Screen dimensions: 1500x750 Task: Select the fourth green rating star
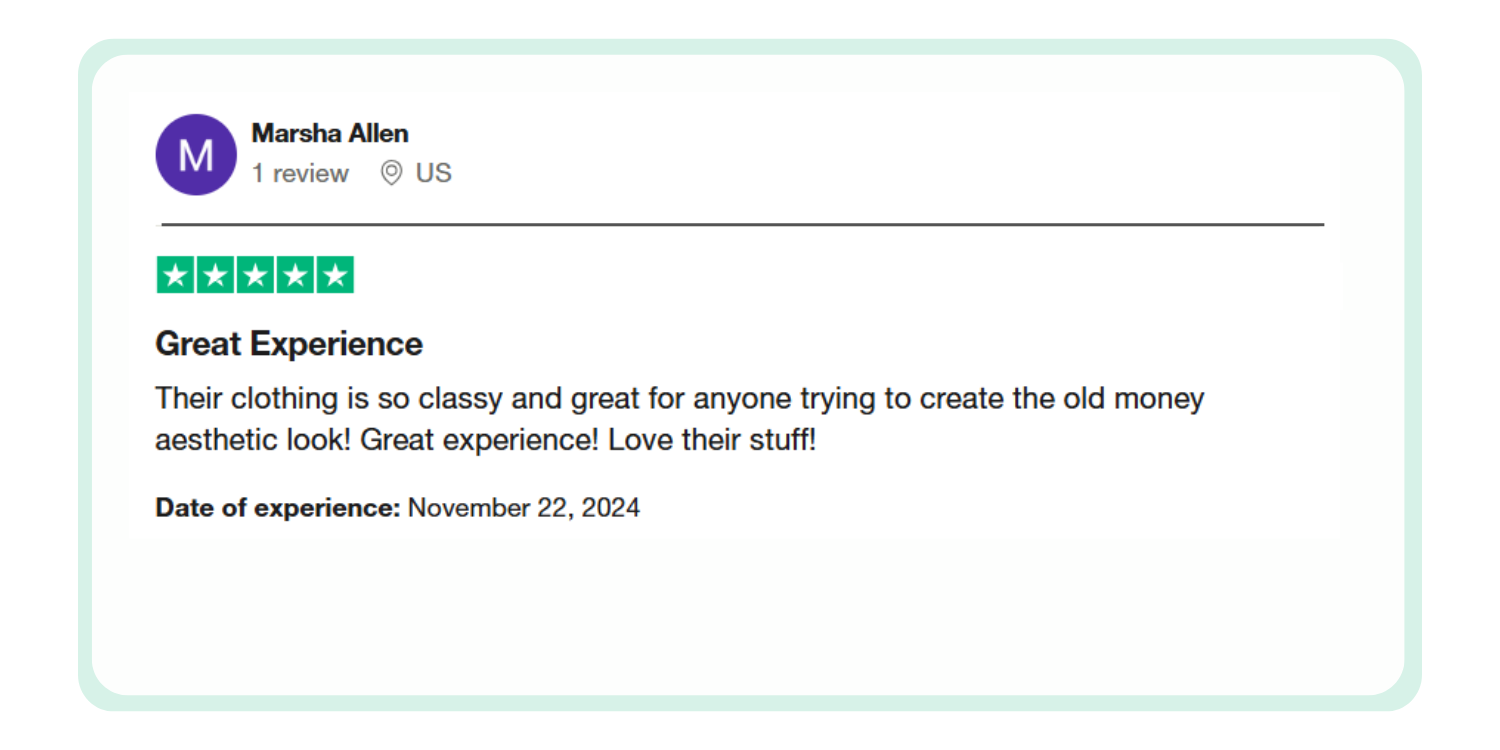point(295,275)
